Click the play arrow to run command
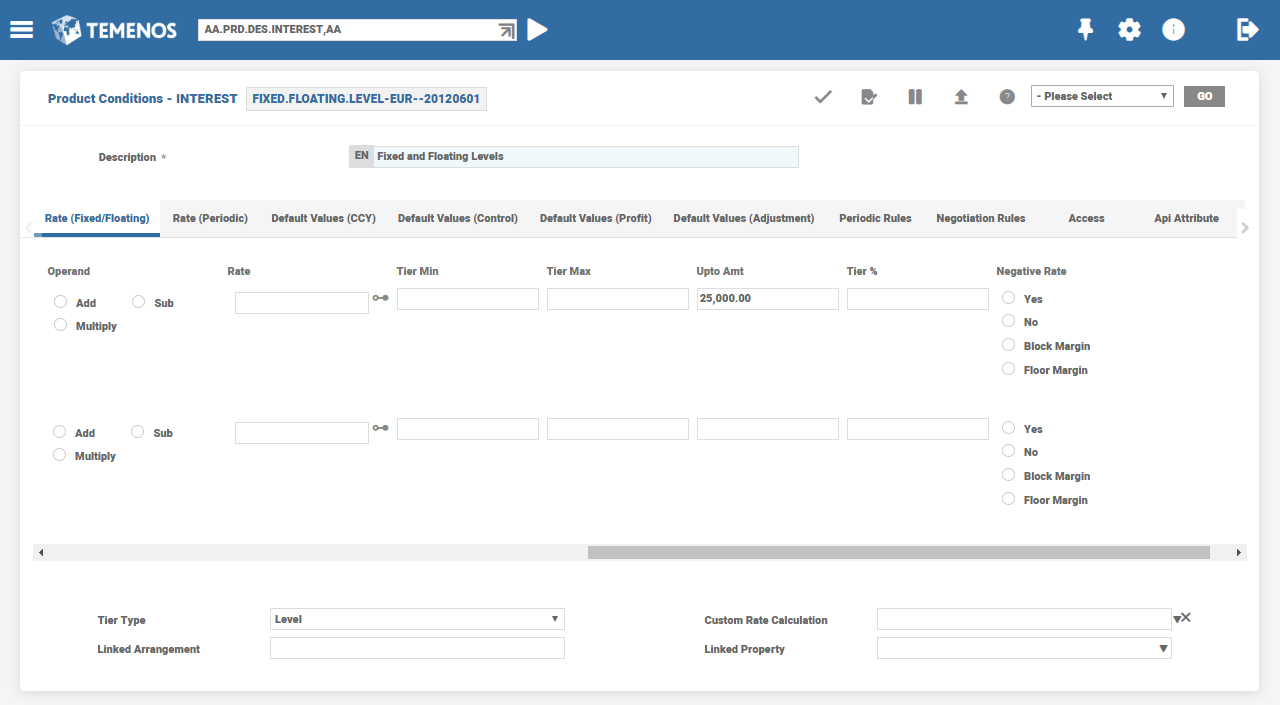The height and width of the screenshot is (705, 1280). click(x=537, y=30)
